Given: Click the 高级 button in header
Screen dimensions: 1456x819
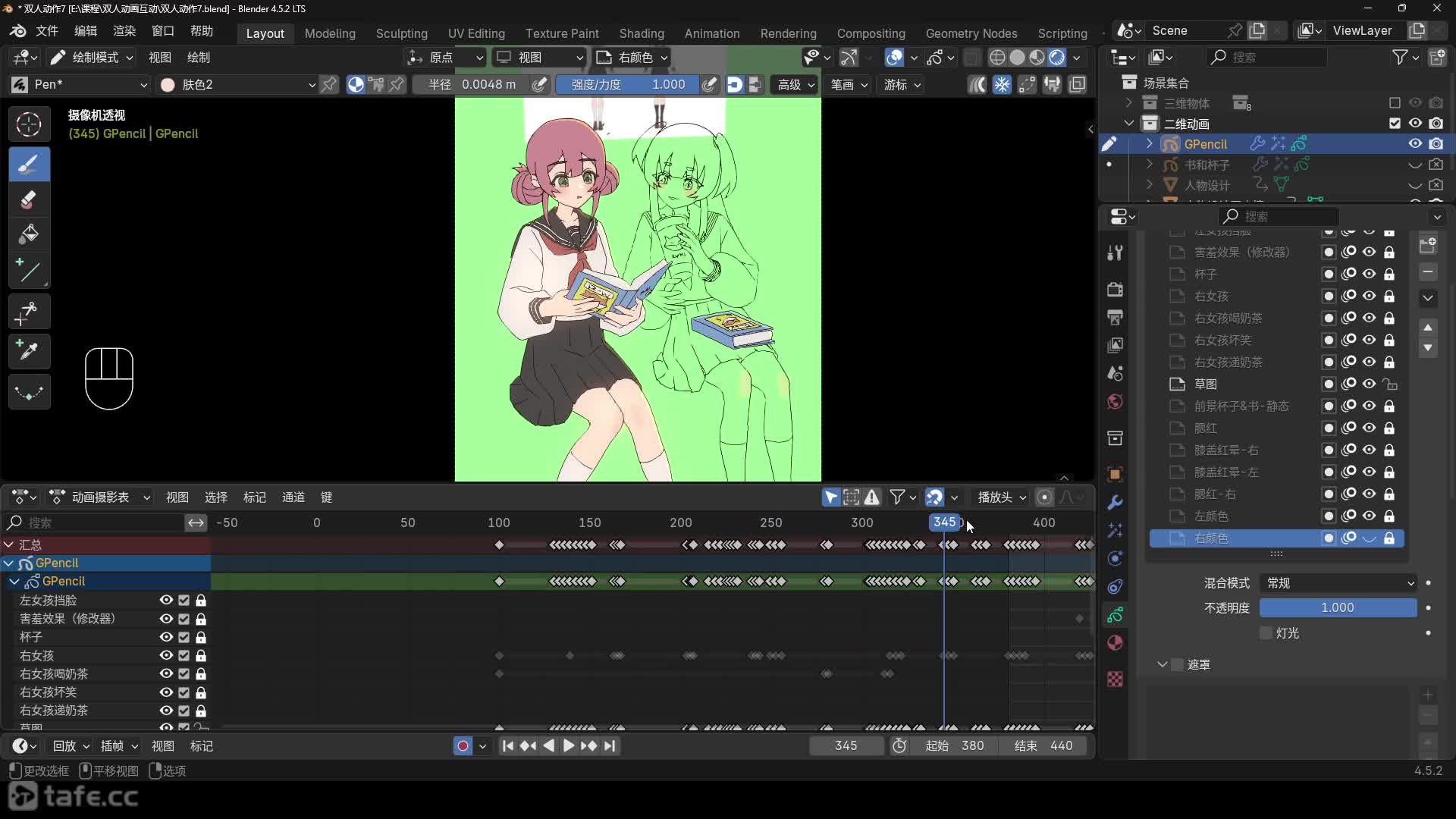Looking at the screenshot, I should pyautogui.click(x=794, y=85).
